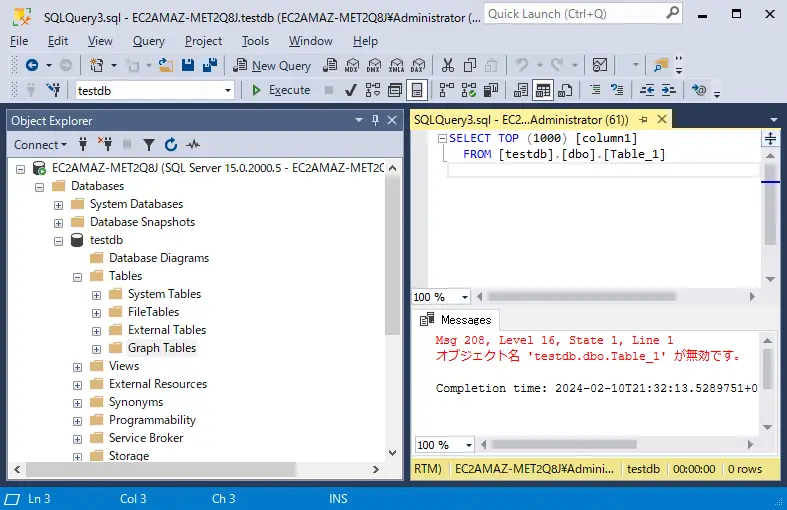The image size is (787, 510).
Task: Switch output to Results to File
Action: (565, 90)
